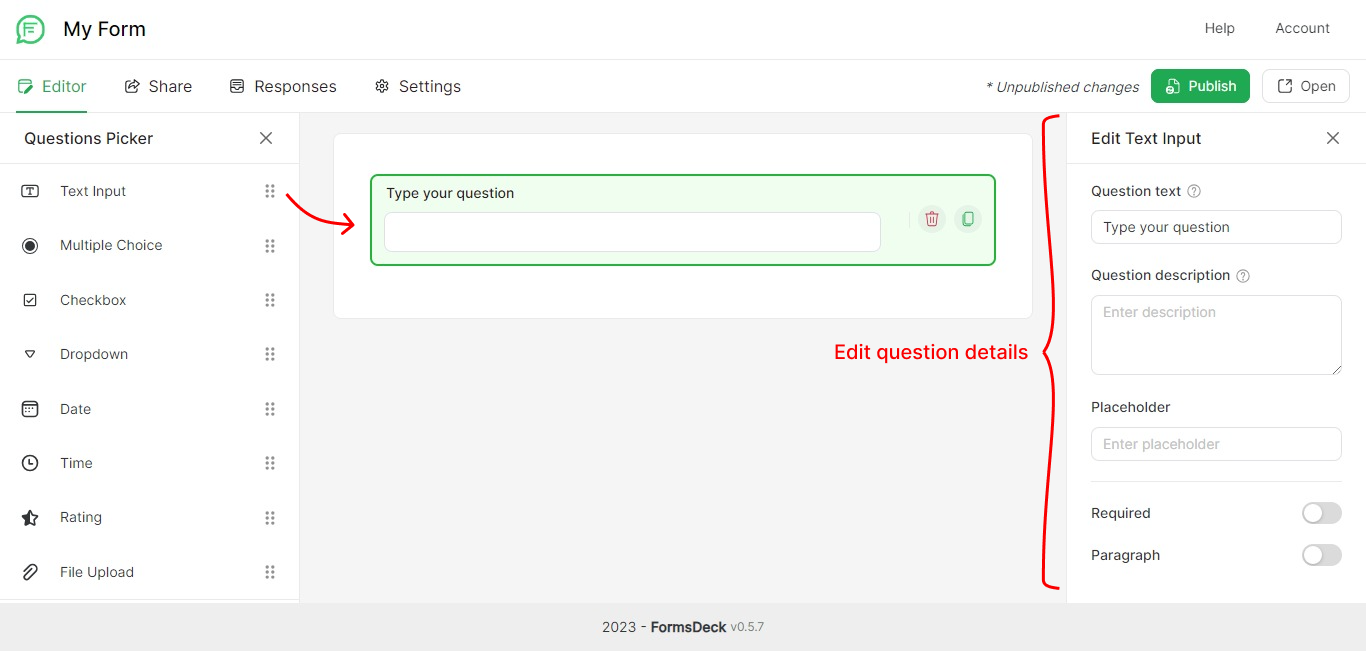Close the Questions Picker panel
This screenshot has height=651, width=1366.
[266, 138]
